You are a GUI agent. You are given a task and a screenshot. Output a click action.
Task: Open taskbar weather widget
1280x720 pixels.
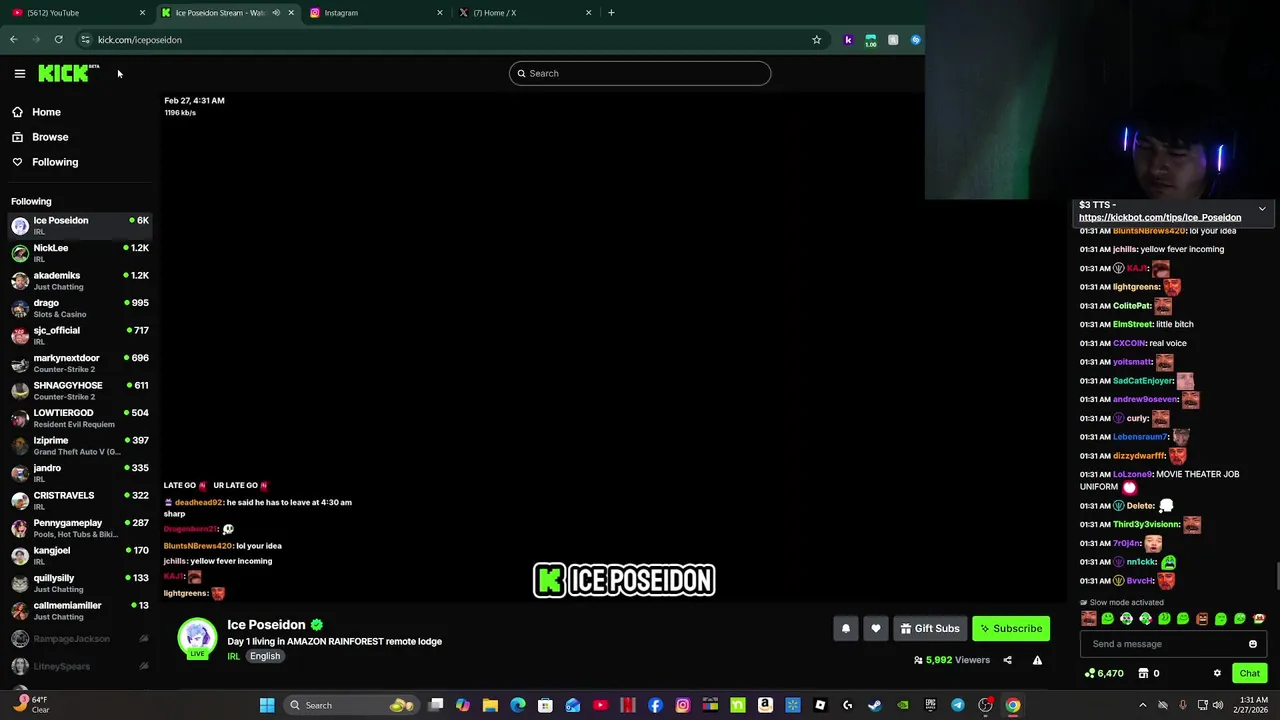click(30, 705)
